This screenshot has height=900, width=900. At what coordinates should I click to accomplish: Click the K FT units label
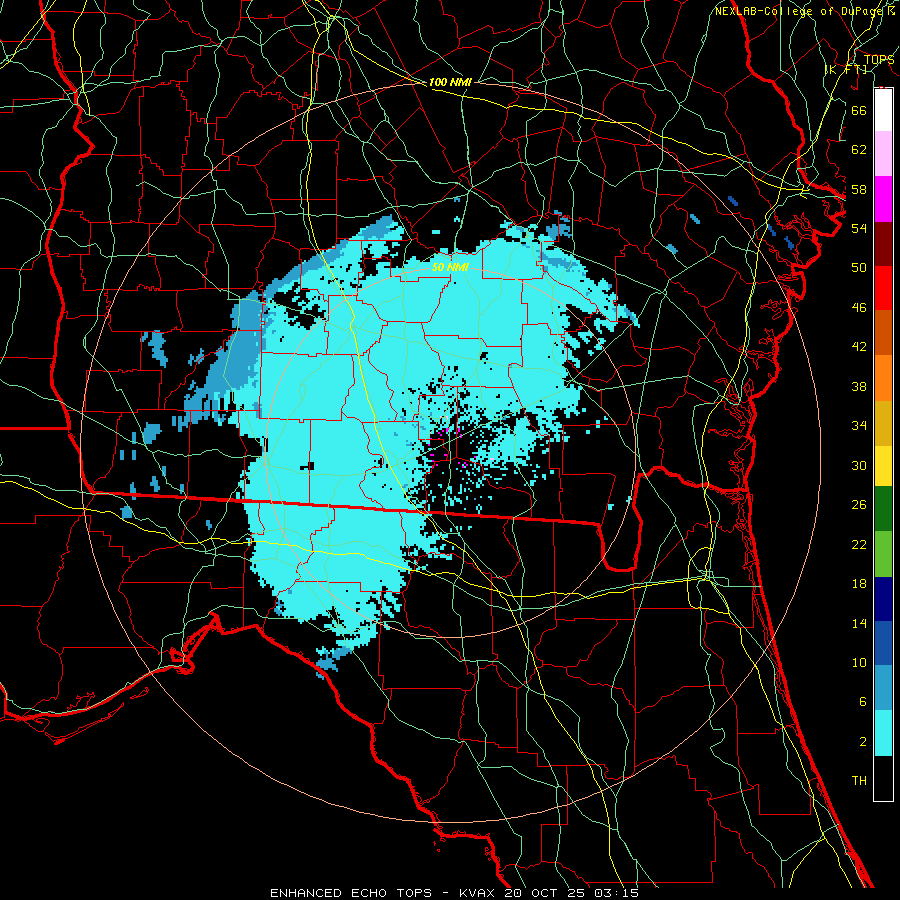[x=846, y=70]
